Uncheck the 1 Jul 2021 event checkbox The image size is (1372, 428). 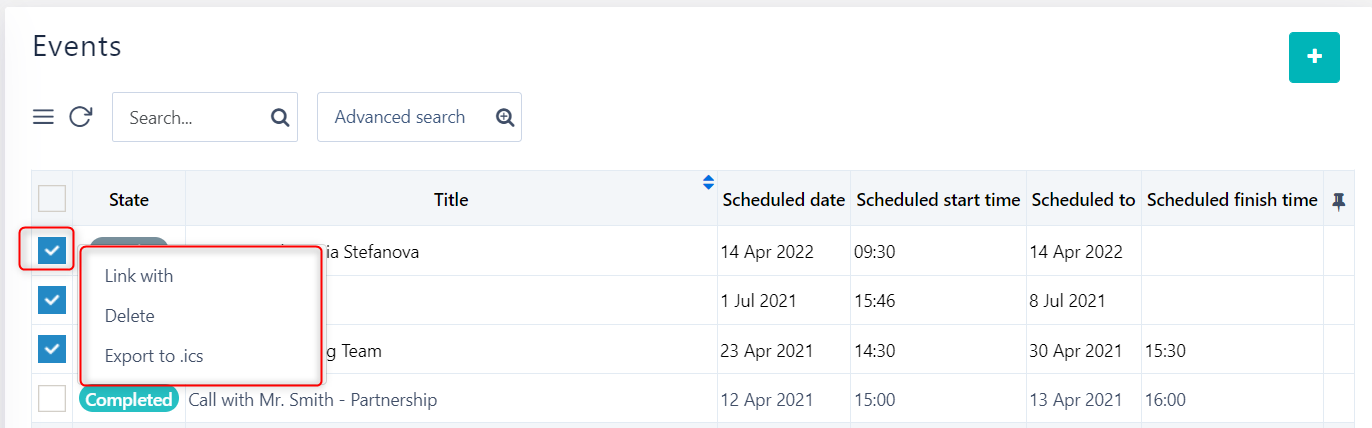point(52,300)
